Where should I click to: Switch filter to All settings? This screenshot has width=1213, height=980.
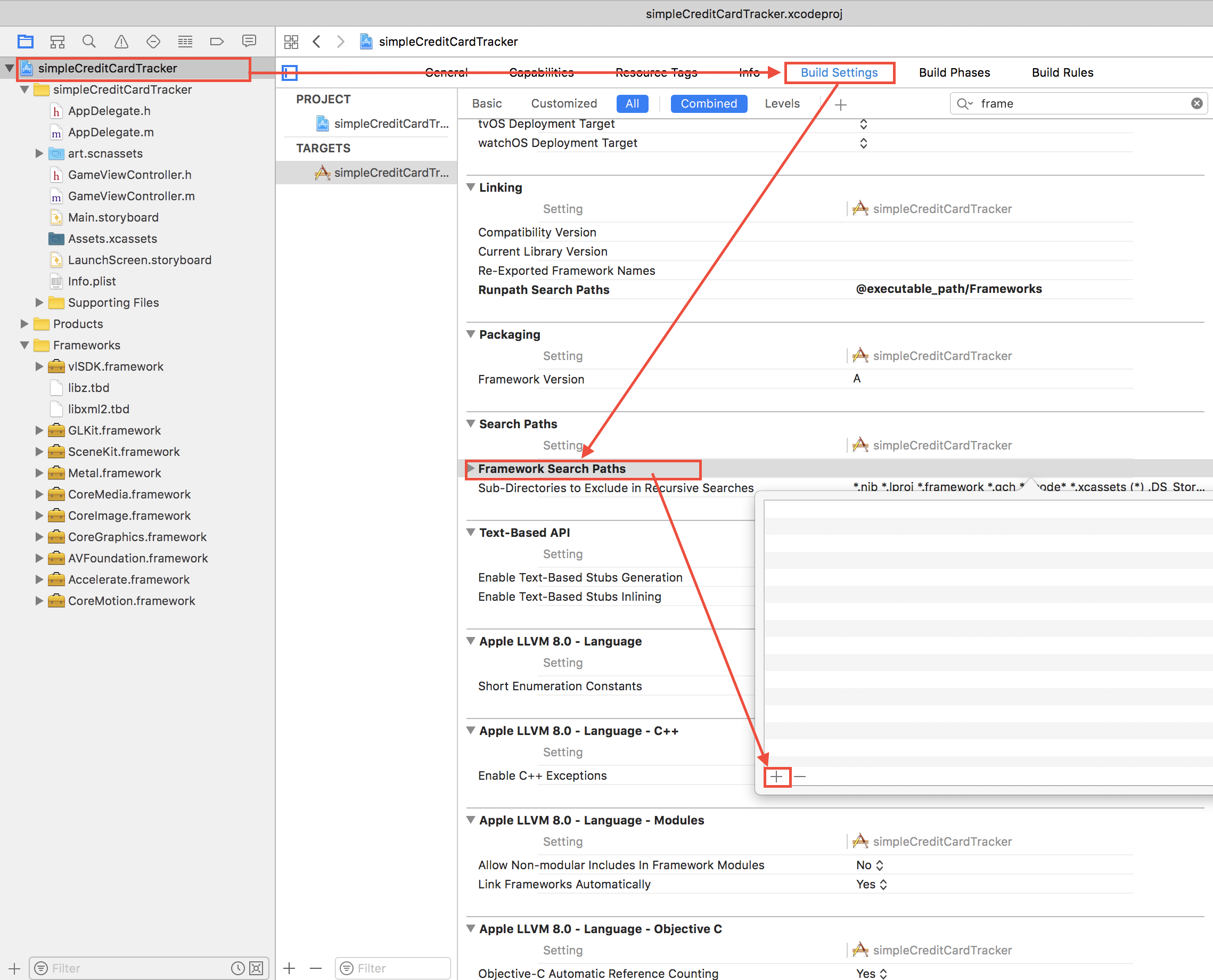[x=632, y=103]
